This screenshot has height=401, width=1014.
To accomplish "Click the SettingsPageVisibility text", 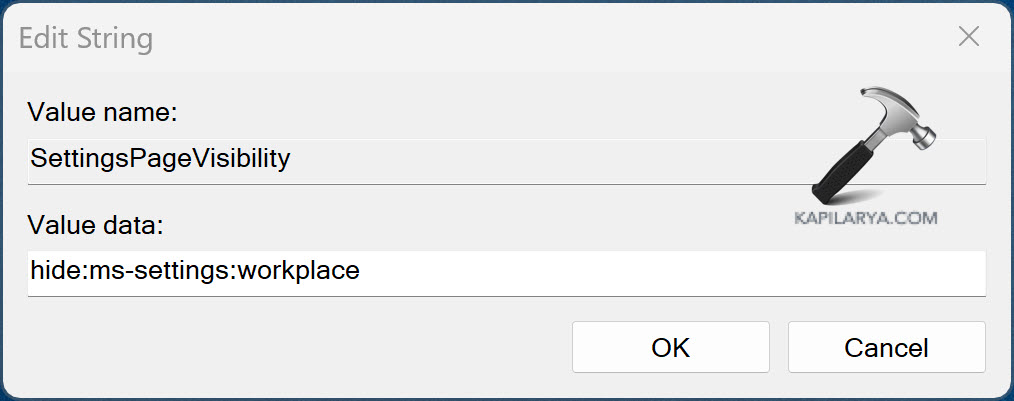I will [x=160, y=158].
